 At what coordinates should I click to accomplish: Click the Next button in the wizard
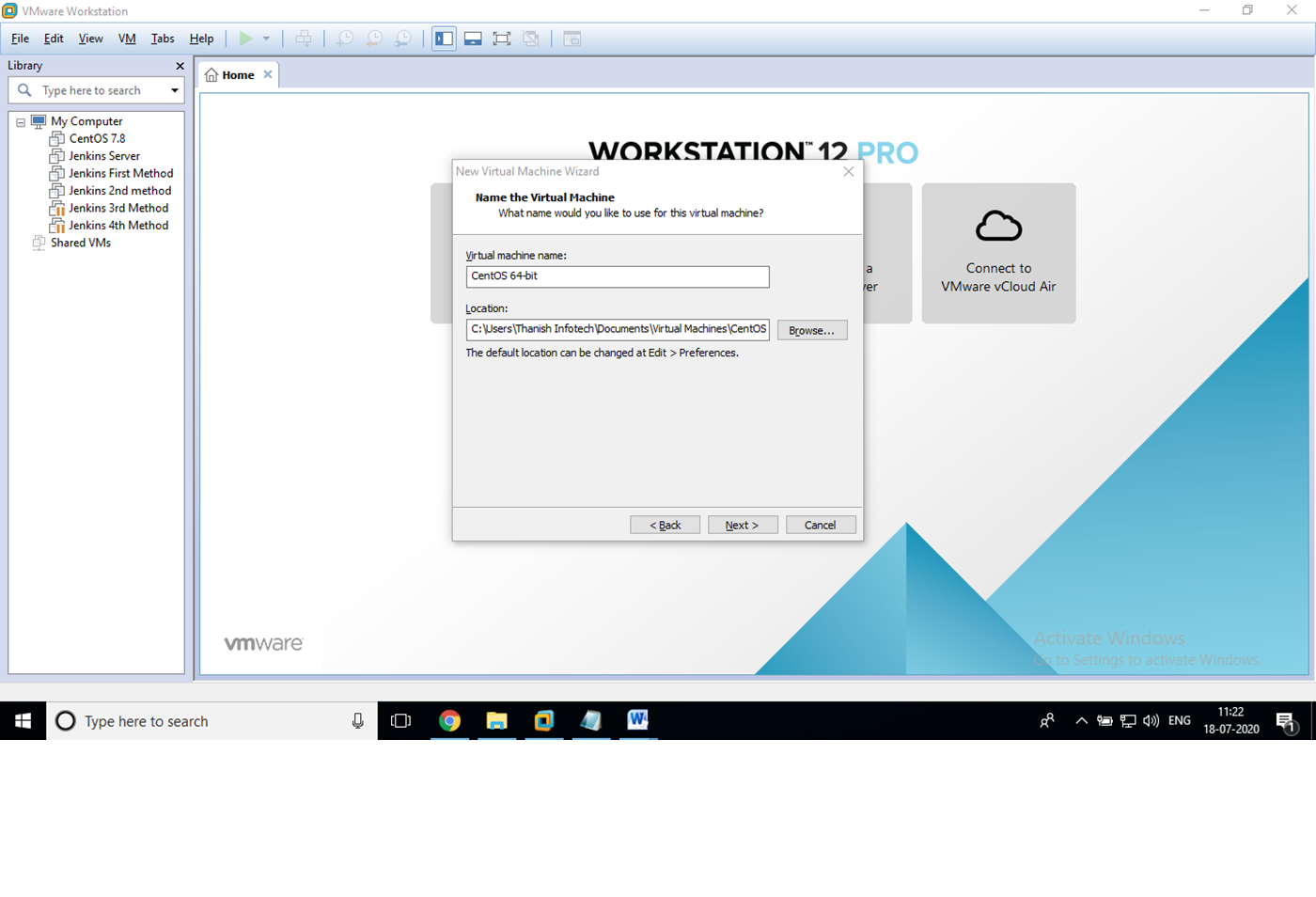(743, 524)
